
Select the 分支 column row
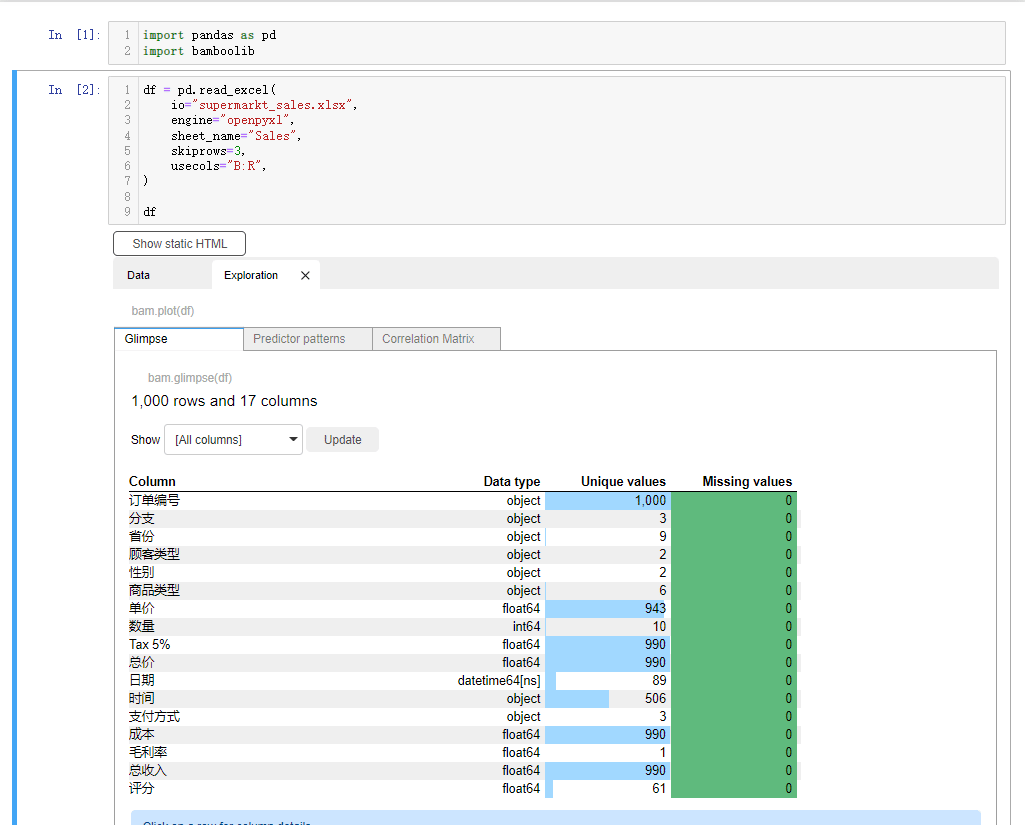pos(463,518)
